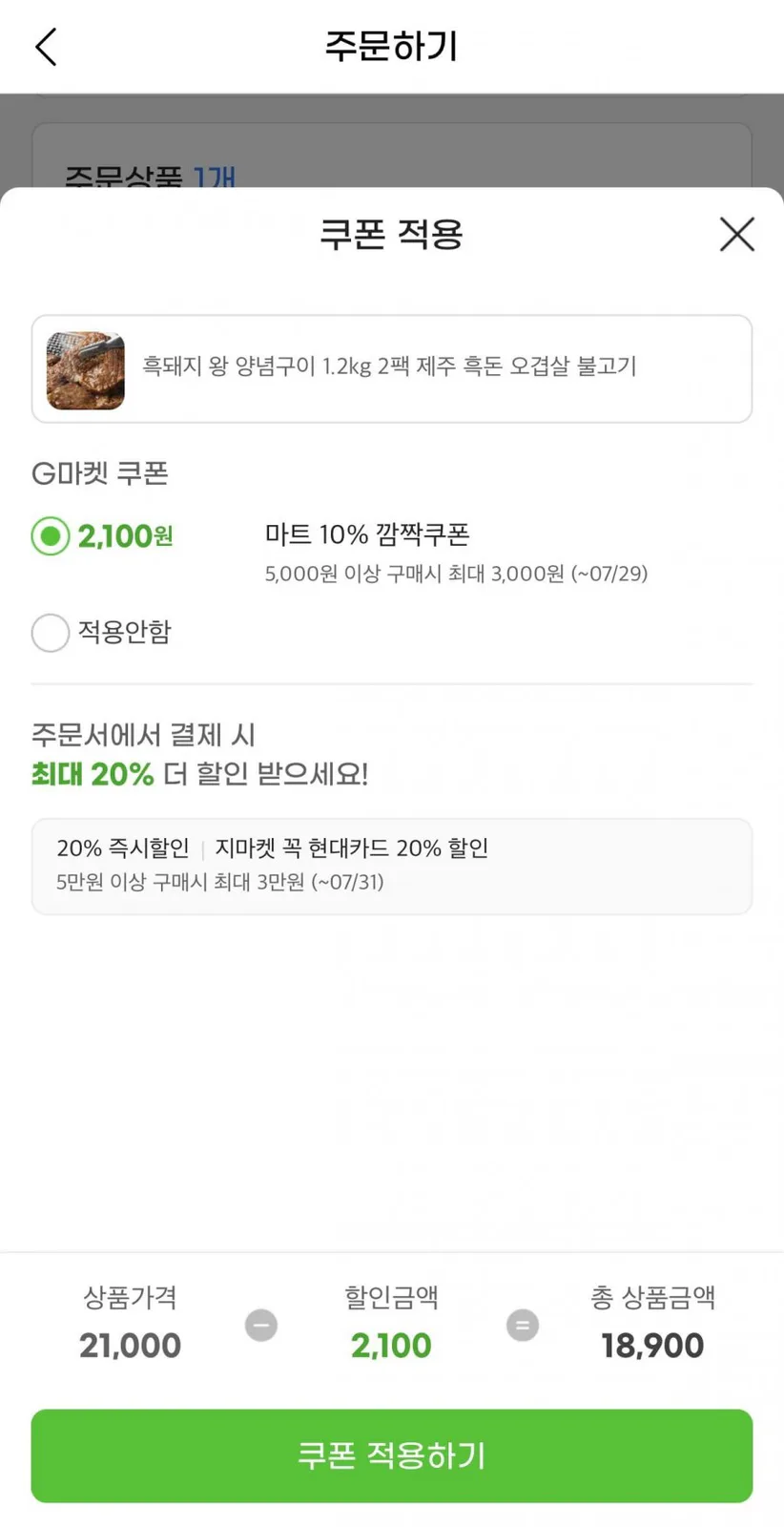Tap the G마켓 쿠폰 section heading
This screenshot has height=1527, width=784.
(x=100, y=473)
